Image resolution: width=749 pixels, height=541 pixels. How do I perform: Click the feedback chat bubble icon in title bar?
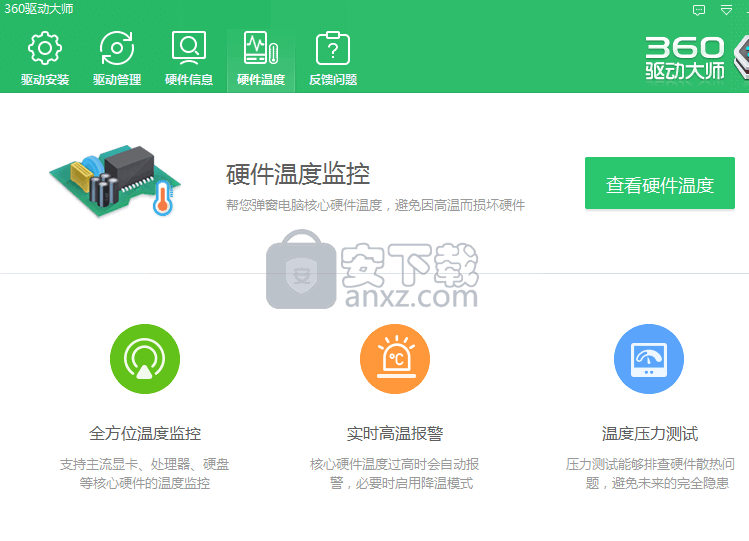pyautogui.click(x=699, y=10)
